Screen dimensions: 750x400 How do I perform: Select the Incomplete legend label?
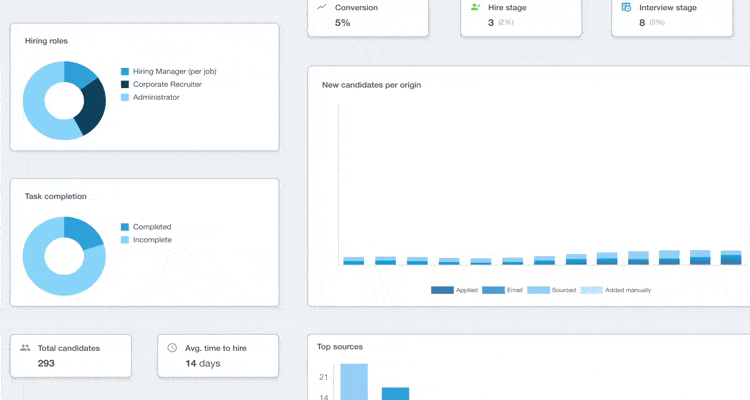coord(152,240)
